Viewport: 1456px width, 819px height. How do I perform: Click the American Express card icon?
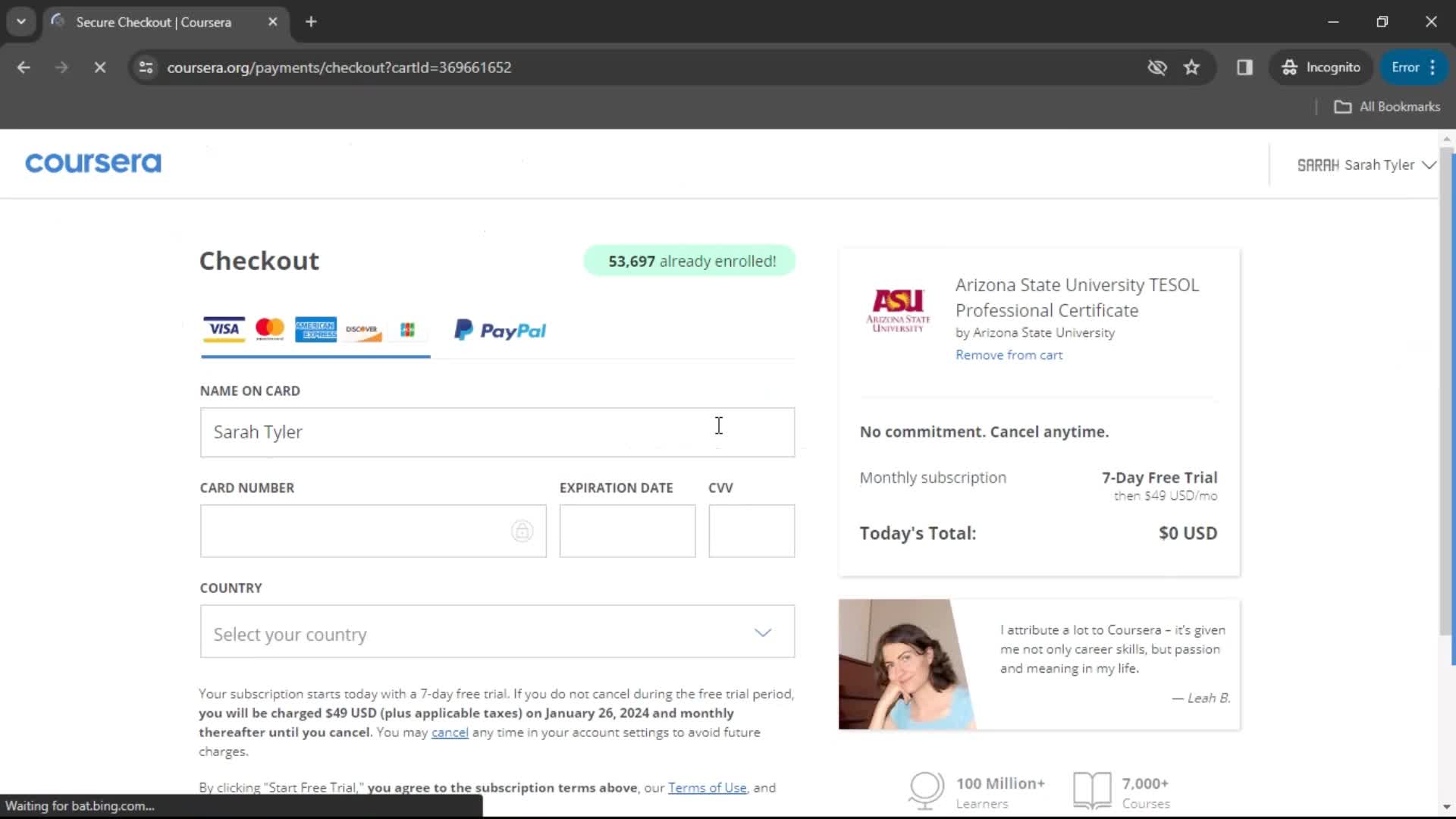[x=315, y=330]
